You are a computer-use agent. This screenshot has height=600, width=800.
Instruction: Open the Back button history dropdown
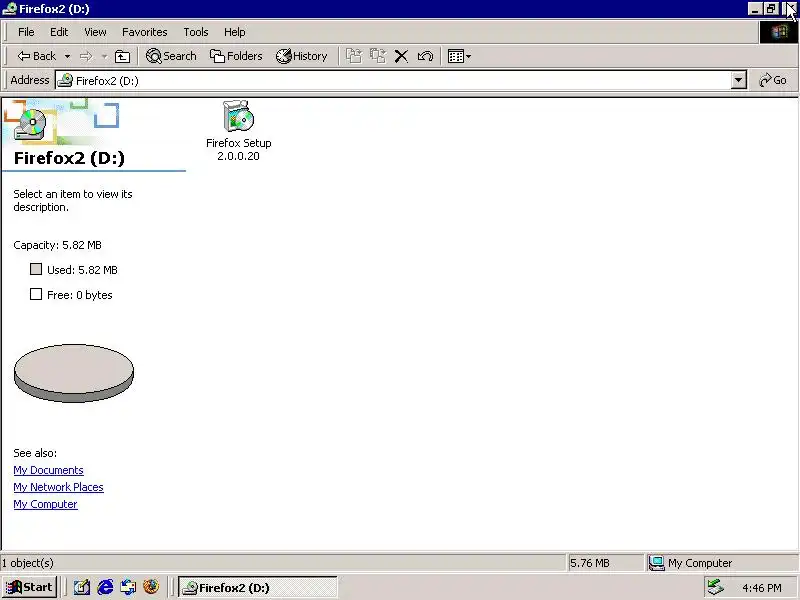[x=67, y=56]
